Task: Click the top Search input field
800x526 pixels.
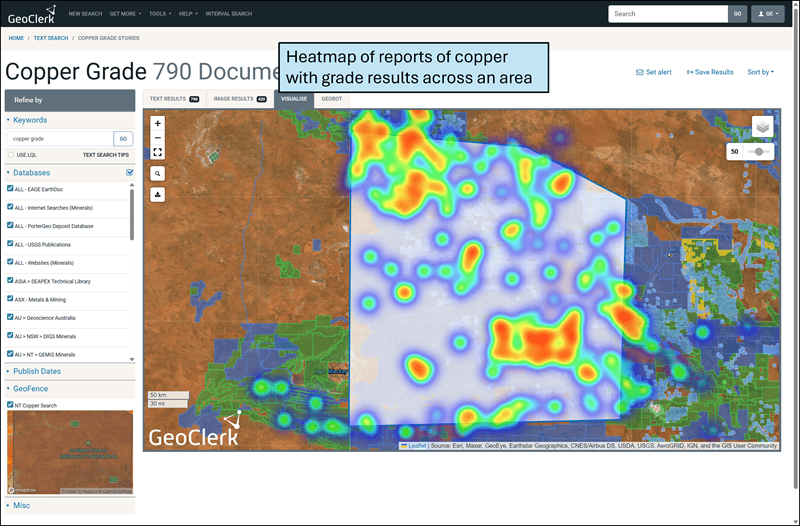Action: point(667,14)
